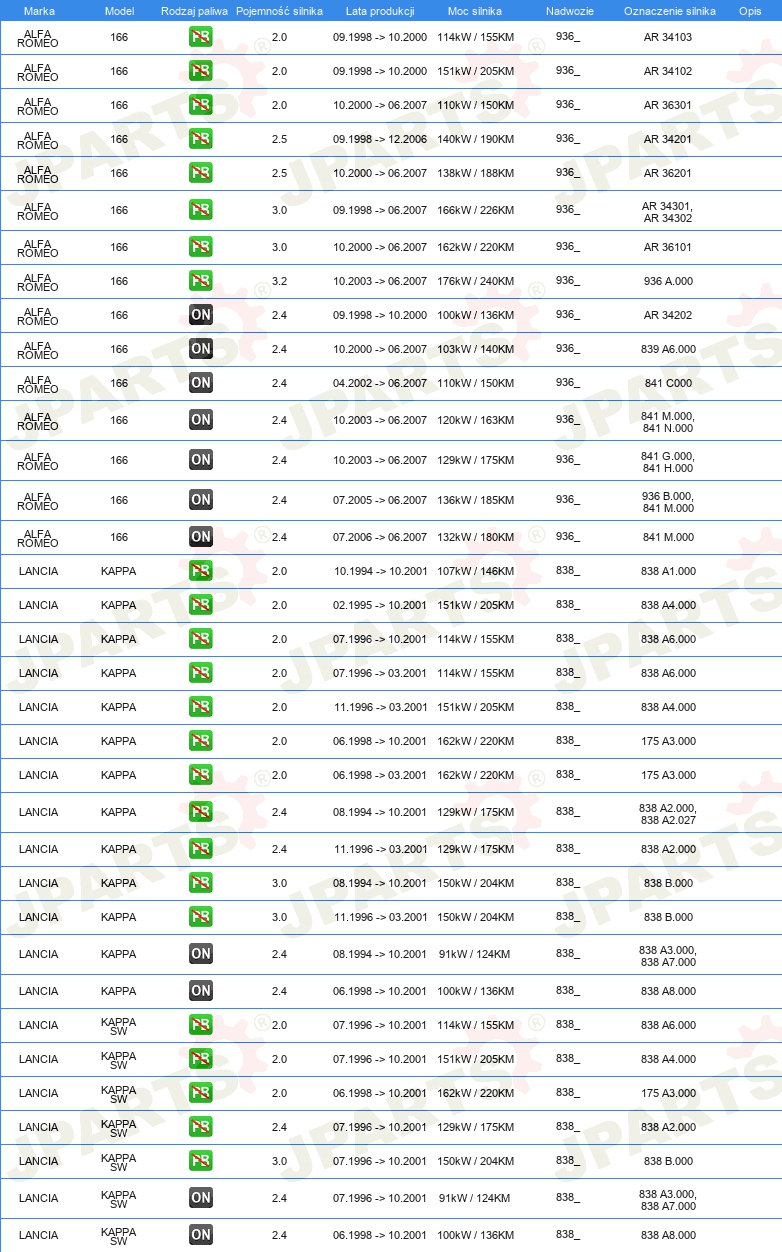This screenshot has height=1252, width=782.
Task: Click the 936 B.000, 841 M.000 cell
Action: [668, 502]
